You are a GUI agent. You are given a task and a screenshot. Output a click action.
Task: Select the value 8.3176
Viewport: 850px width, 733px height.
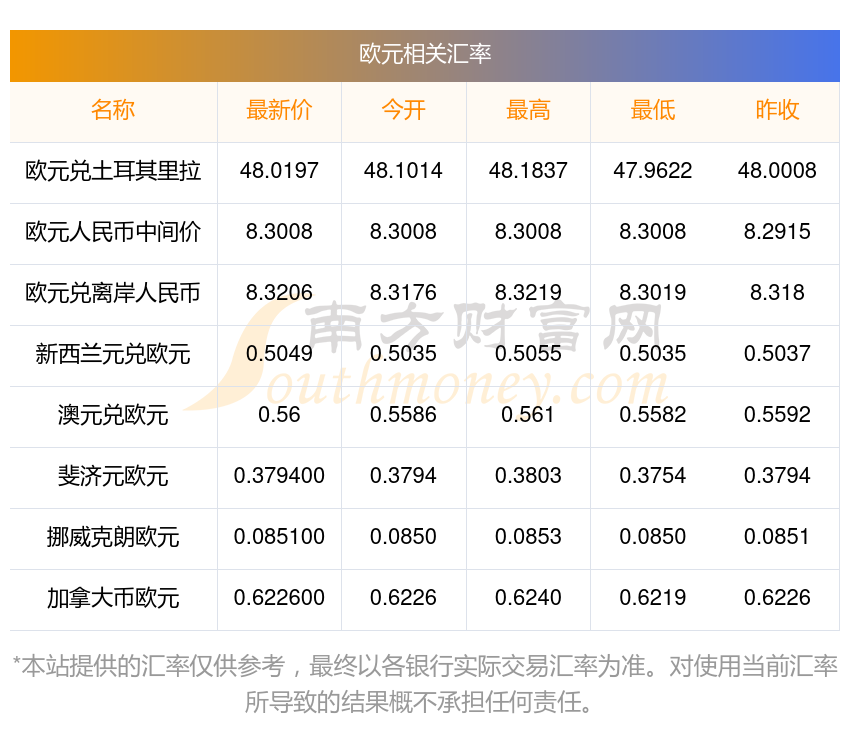click(403, 293)
